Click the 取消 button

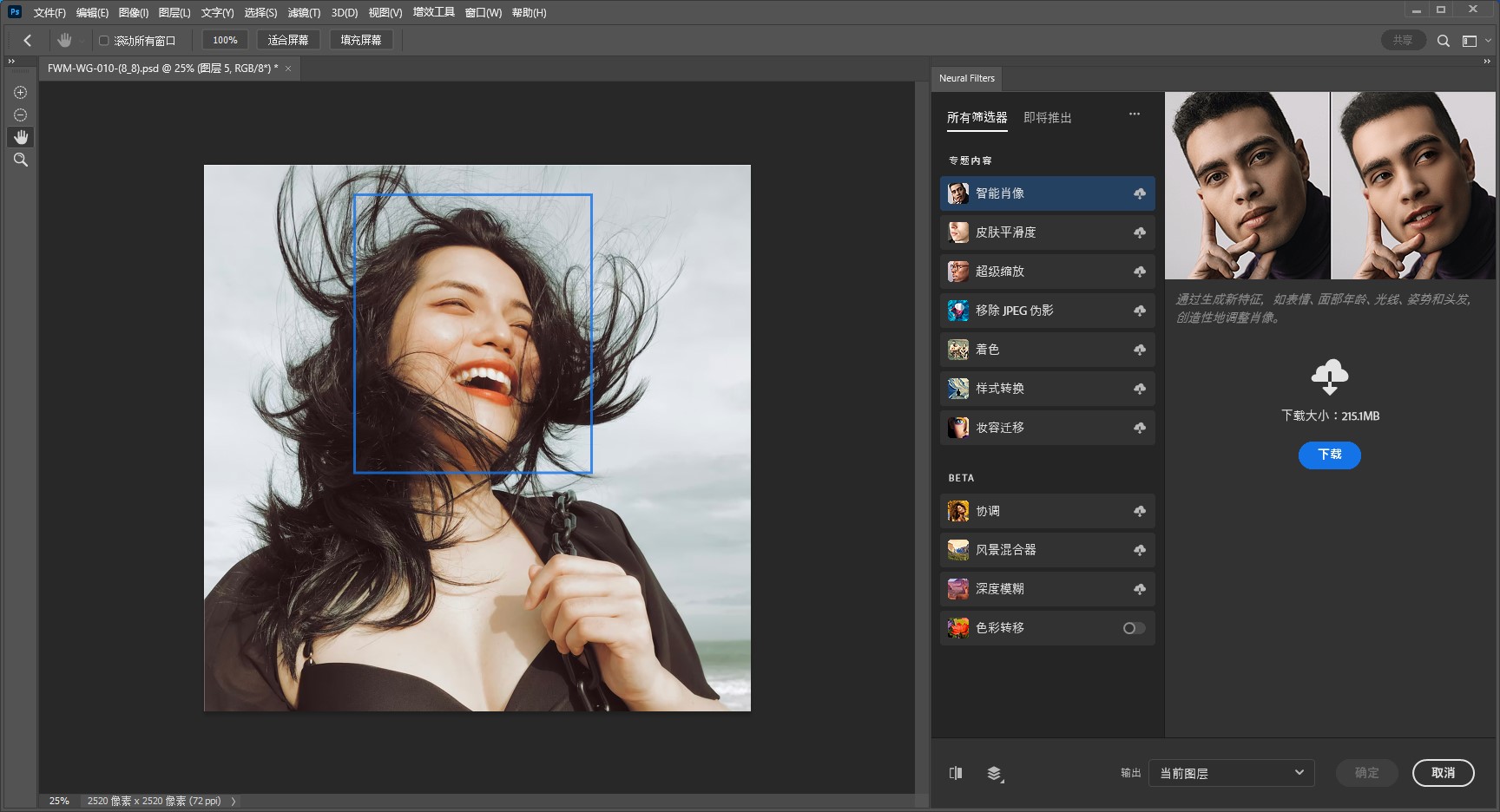pos(1442,773)
